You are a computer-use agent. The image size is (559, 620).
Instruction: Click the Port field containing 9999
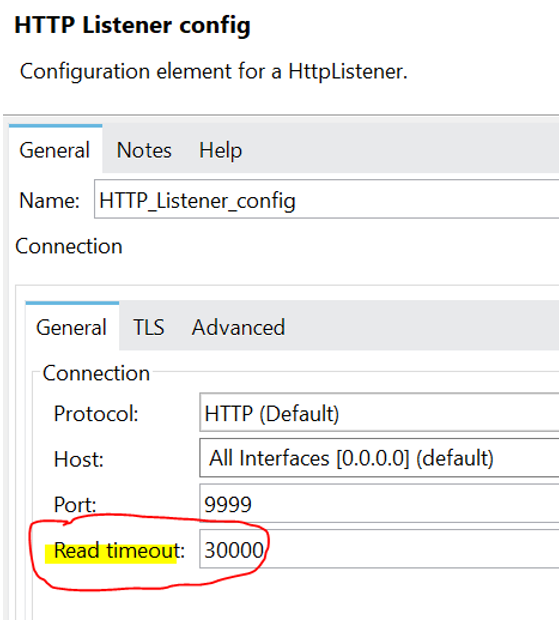379,503
